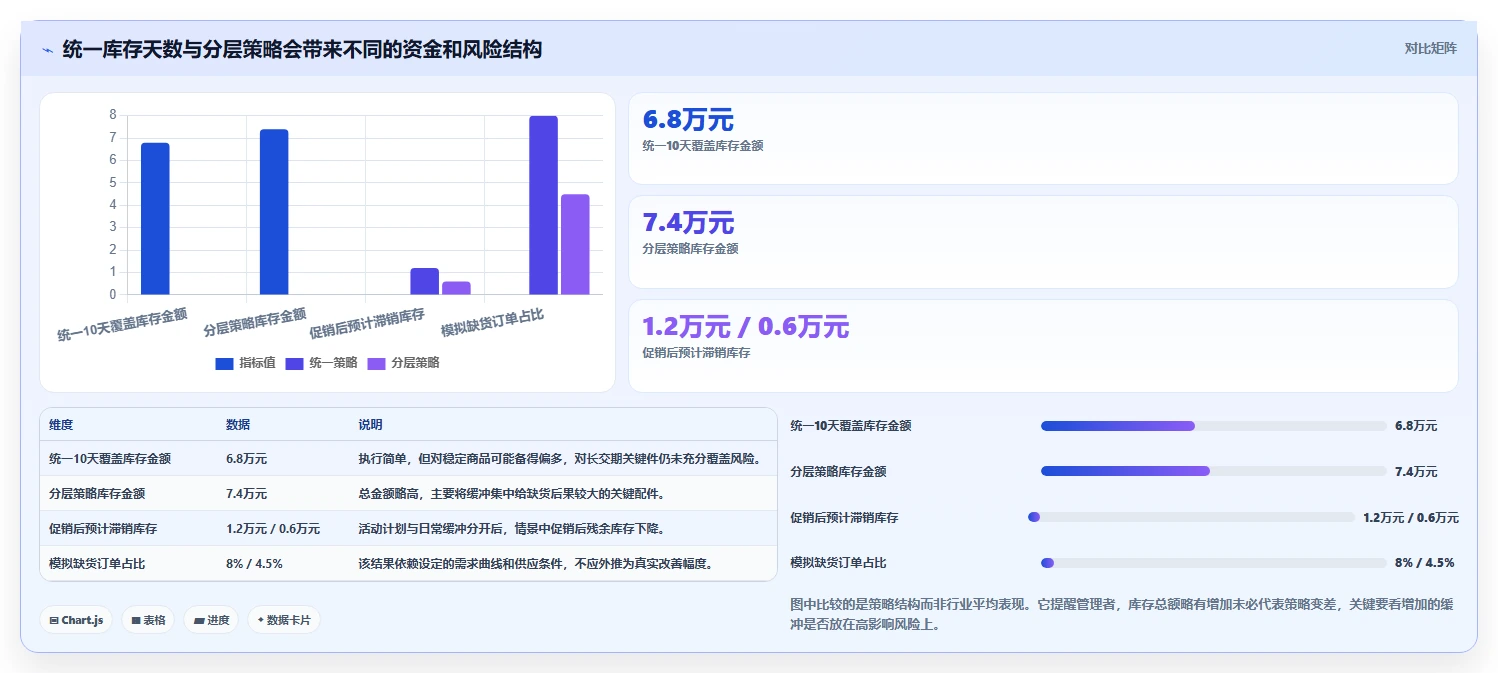Click the x-axis label 分层策略库存金额

click(254, 322)
